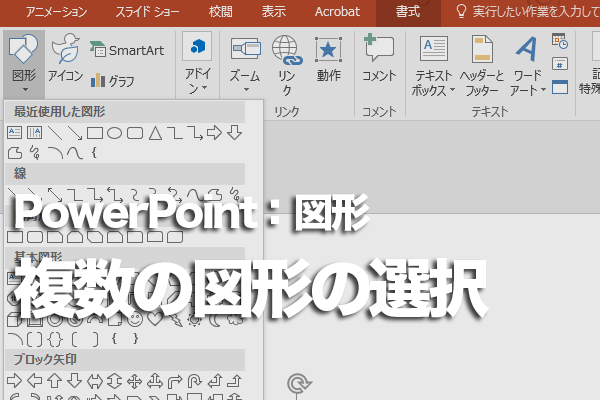Screen dimensions: 600x400
Task: Open the Acrobat tab
Action: coord(337,12)
